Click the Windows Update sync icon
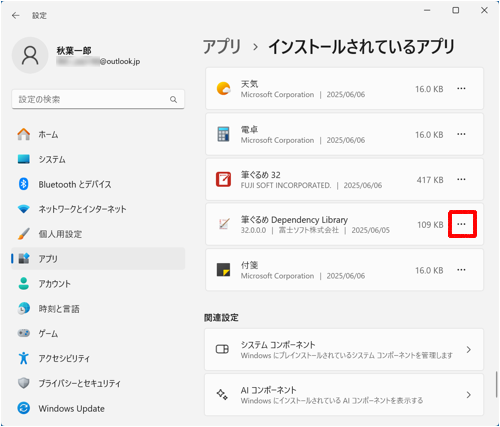The height and width of the screenshot is (427, 500). pyautogui.click(x=24, y=408)
